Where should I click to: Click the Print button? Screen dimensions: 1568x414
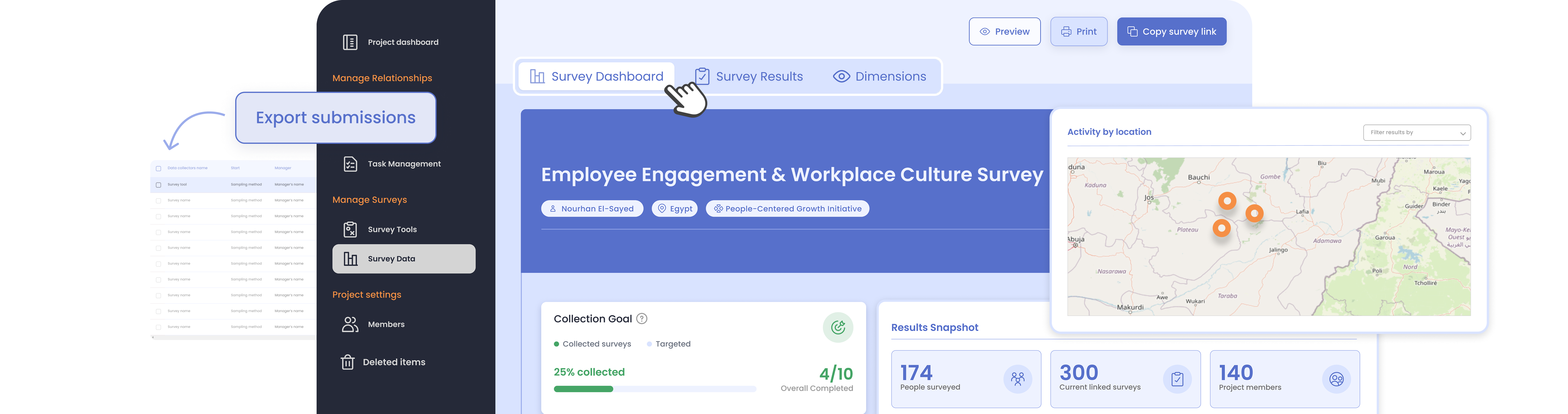[x=1079, y=31]
